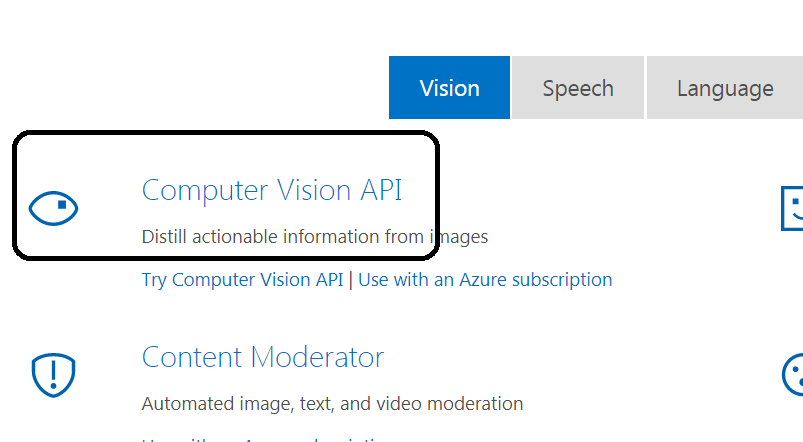Click the word 'Try' in the Computer Vision link
The image size is (803, 442).
pos(154,279)
